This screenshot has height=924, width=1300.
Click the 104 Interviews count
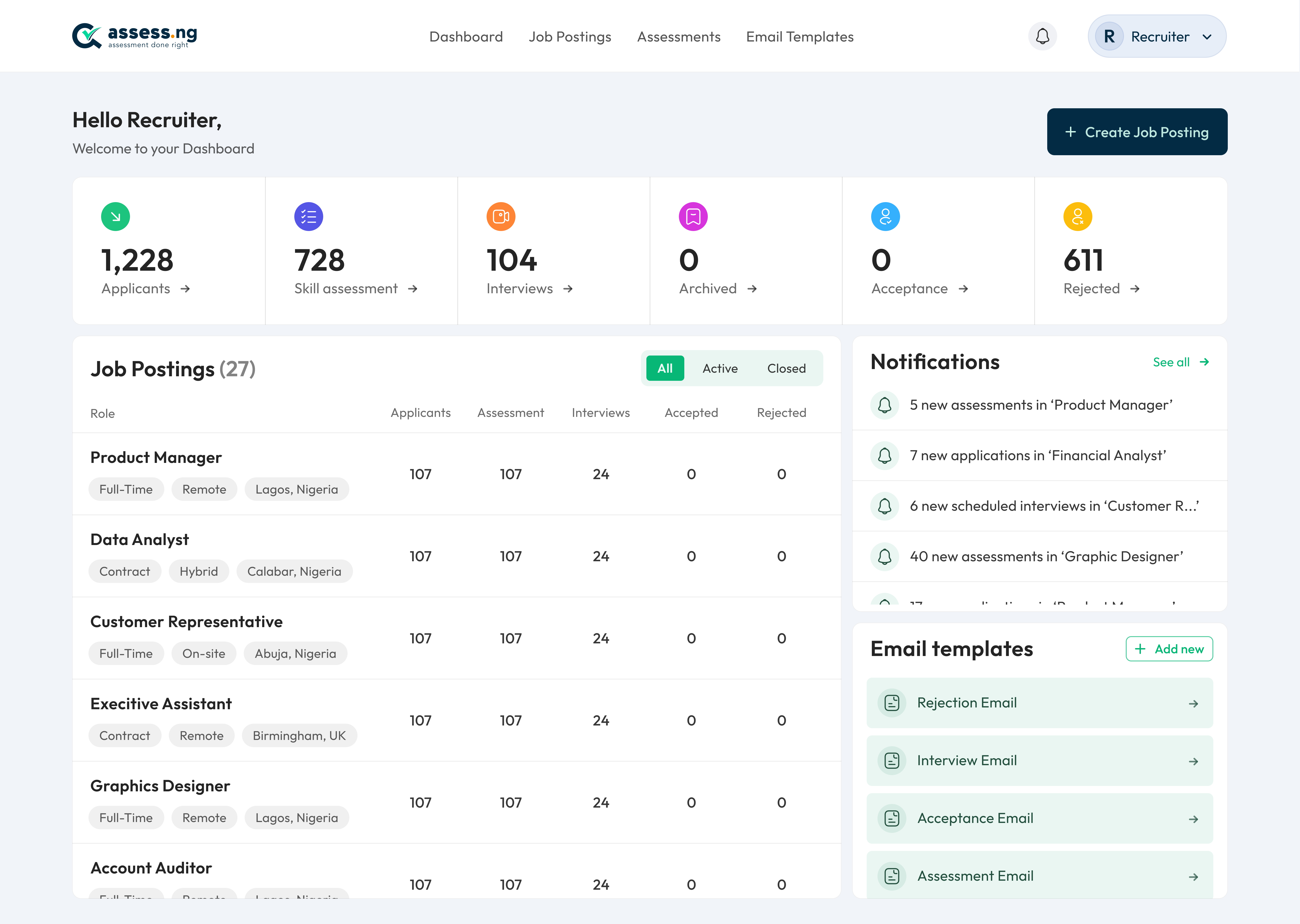point(512,261)
